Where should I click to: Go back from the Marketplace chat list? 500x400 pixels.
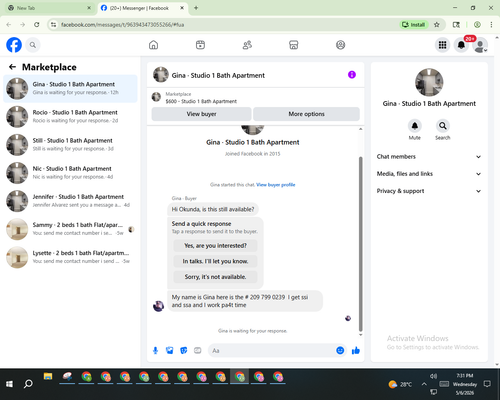pos(12,67)
